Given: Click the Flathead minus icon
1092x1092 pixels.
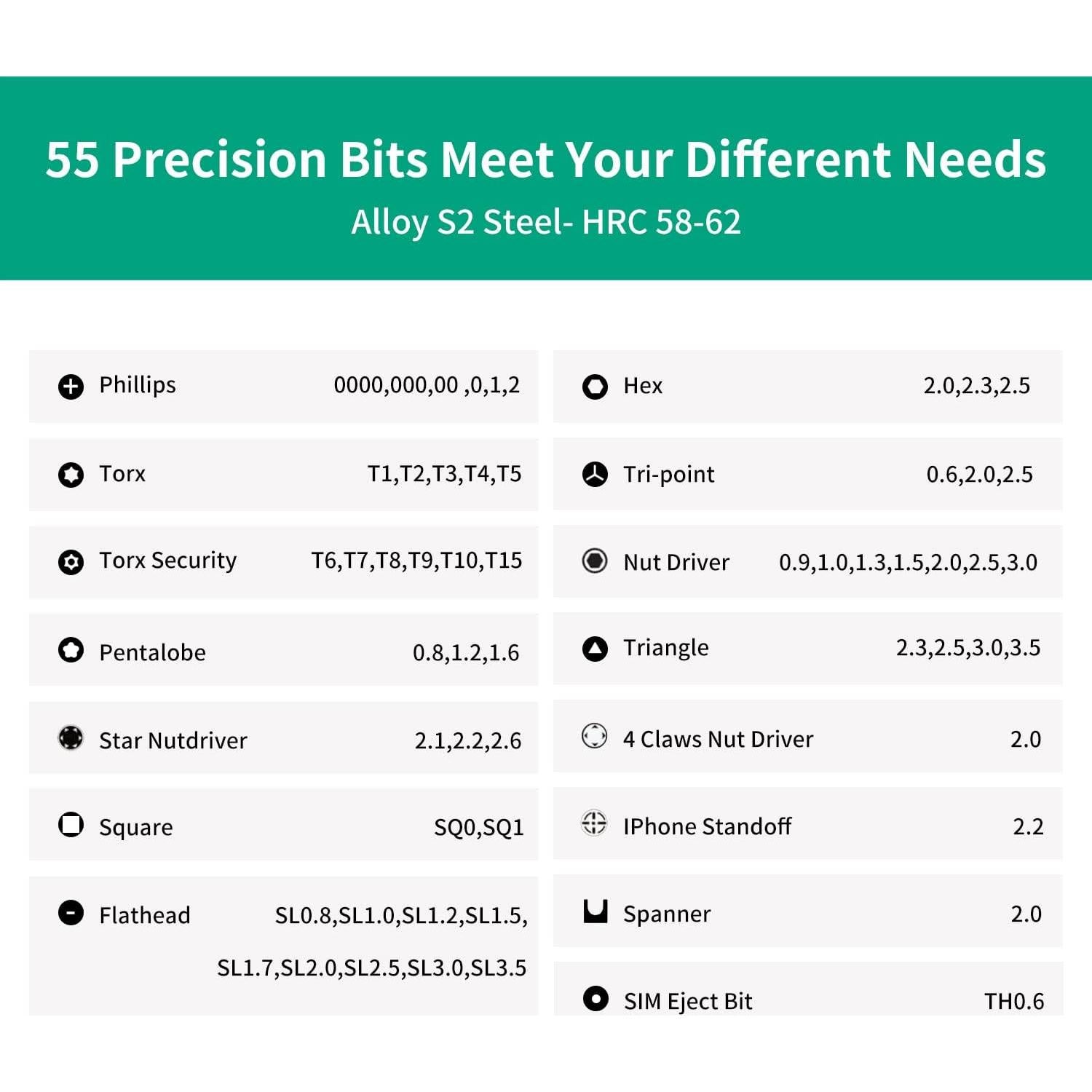Looking at the screenshot, I should click(x=71, y=912).
